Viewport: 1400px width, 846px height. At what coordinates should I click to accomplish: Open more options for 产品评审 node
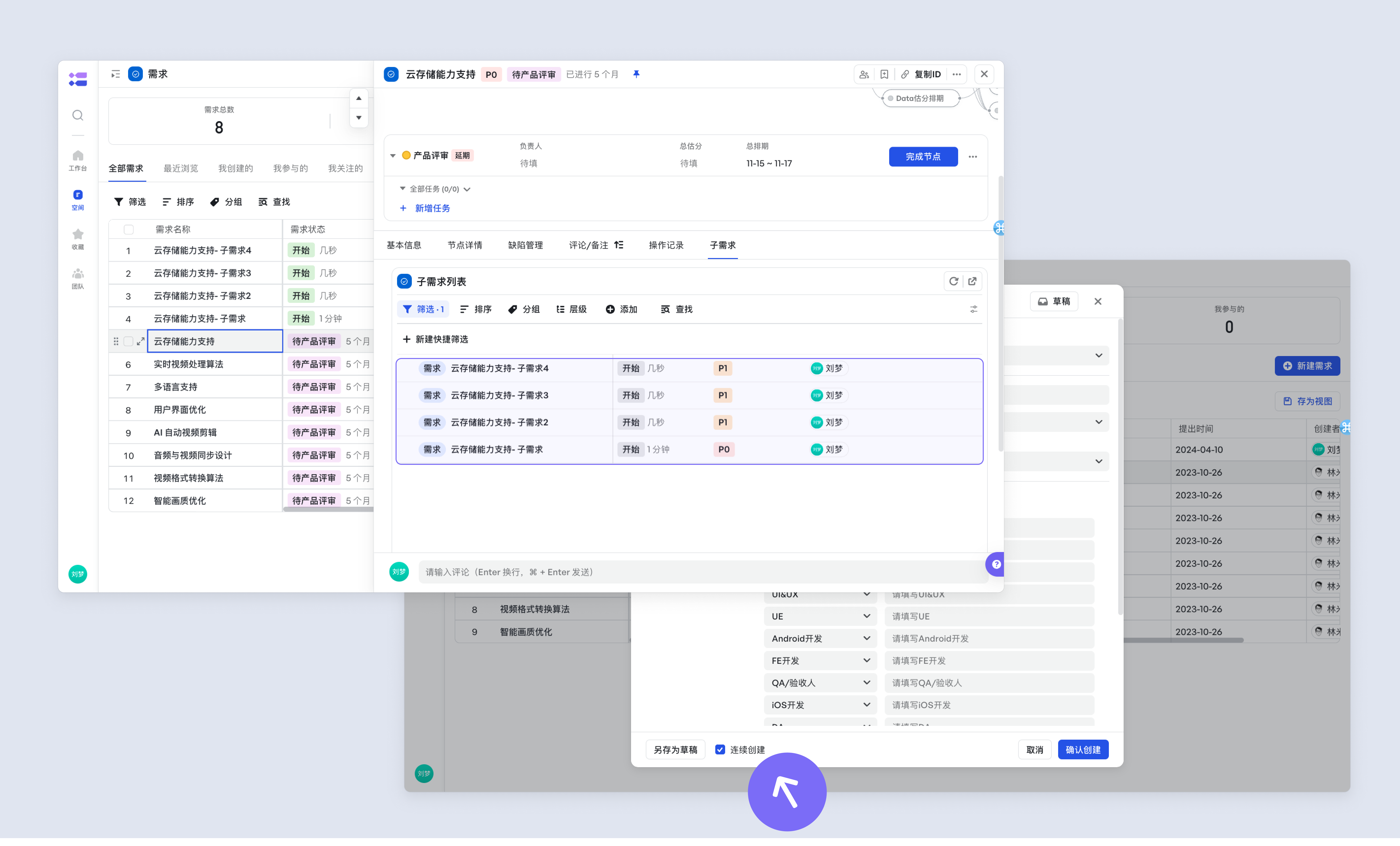point(973,157)
